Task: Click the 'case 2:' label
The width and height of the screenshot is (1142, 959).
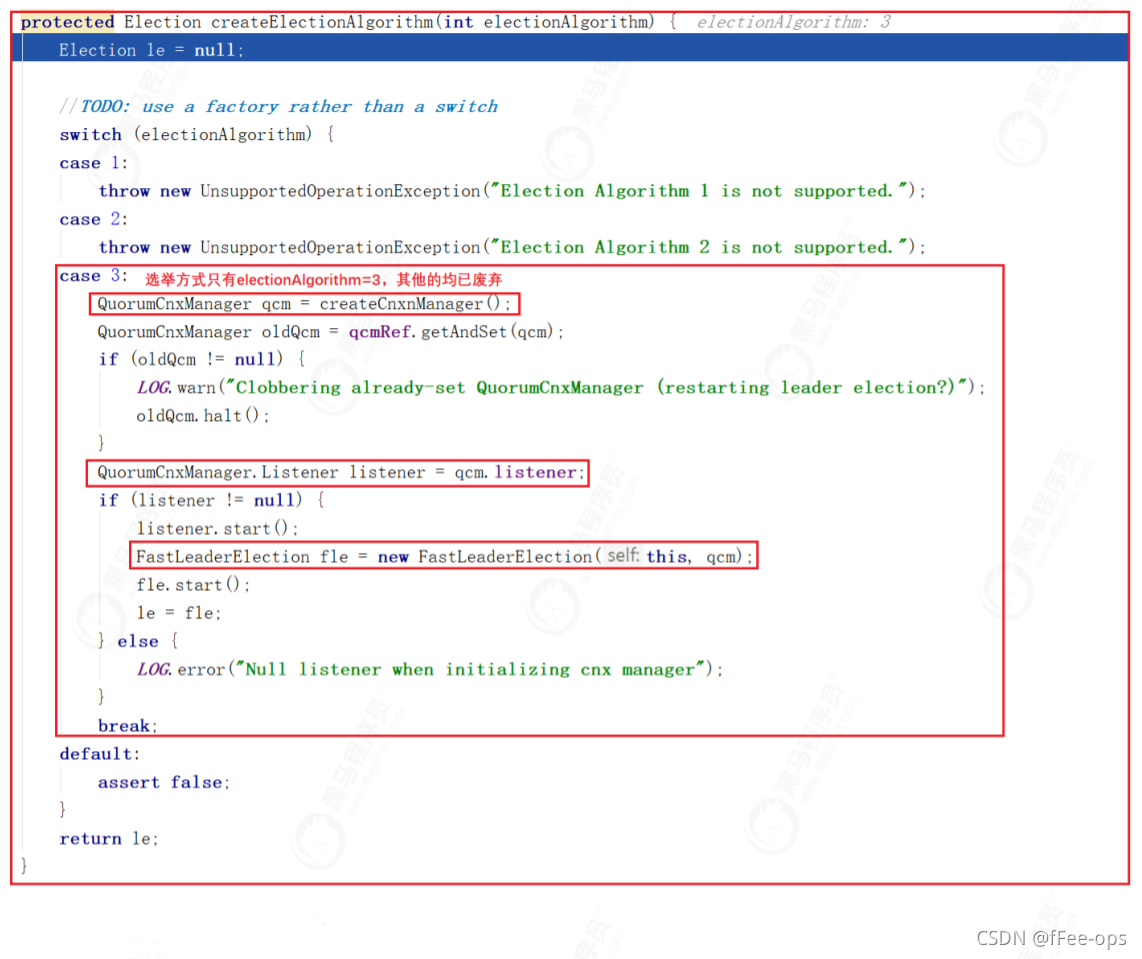Action: pyautogui.click(x=93, y=219)
